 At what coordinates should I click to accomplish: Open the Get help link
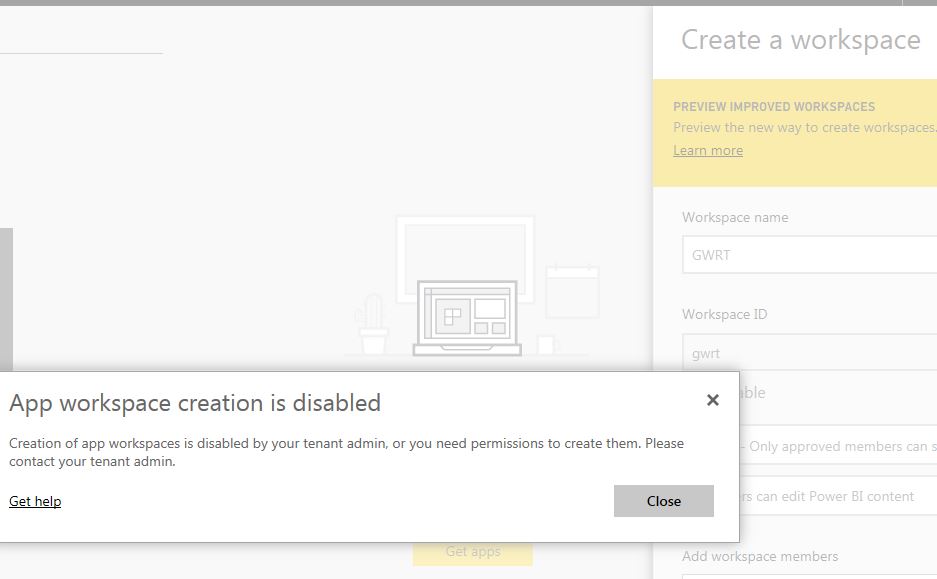pos(35,501)
